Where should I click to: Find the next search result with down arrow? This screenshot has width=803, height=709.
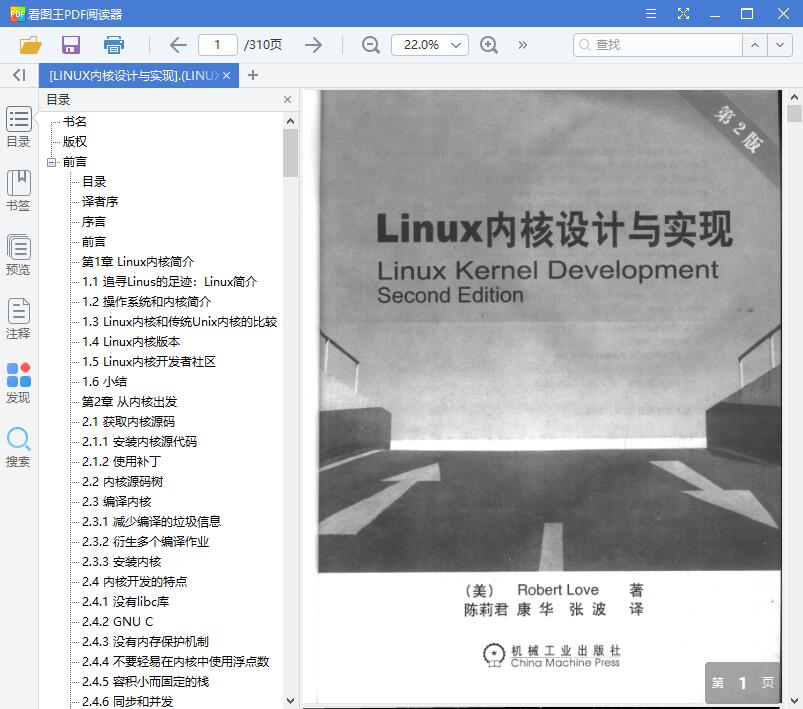click(x=780, y=45)
